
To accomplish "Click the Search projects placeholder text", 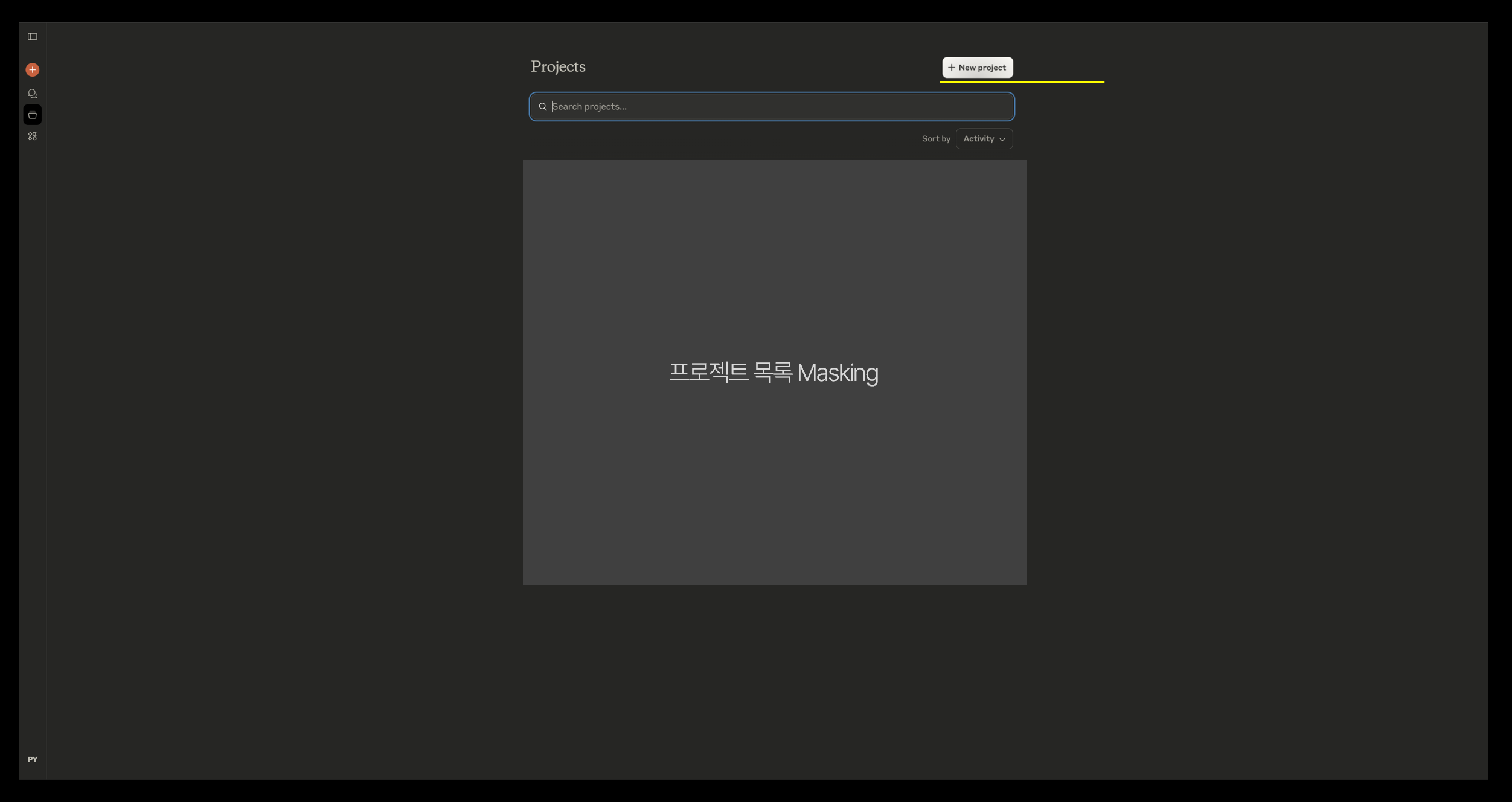I will [x=589, y=107].
